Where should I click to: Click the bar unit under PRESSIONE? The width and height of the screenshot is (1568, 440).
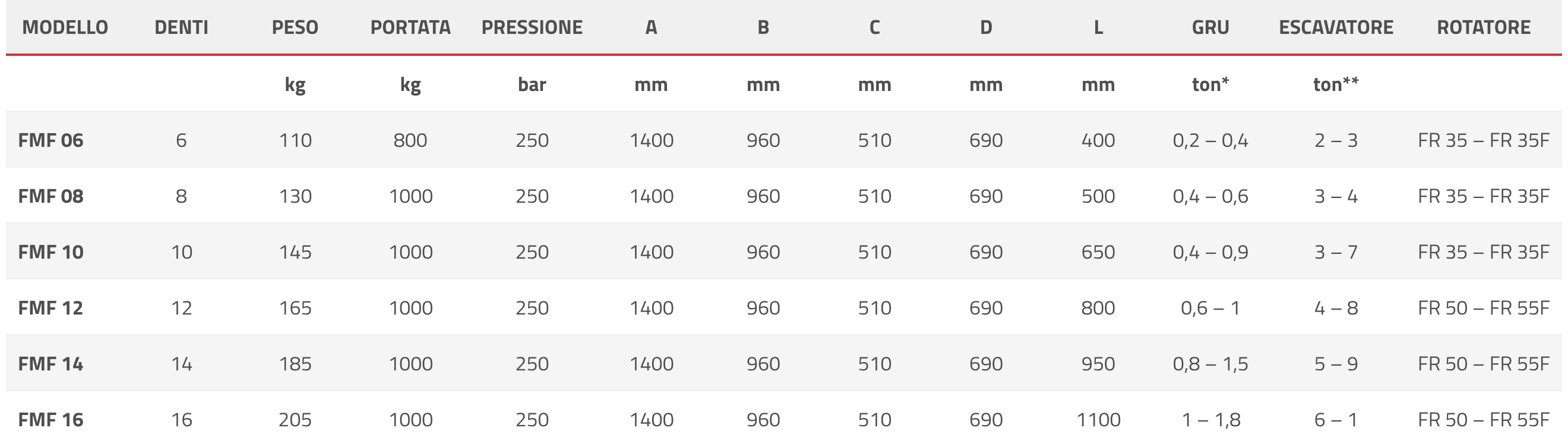pyautogui.click(x=532, y=84)
